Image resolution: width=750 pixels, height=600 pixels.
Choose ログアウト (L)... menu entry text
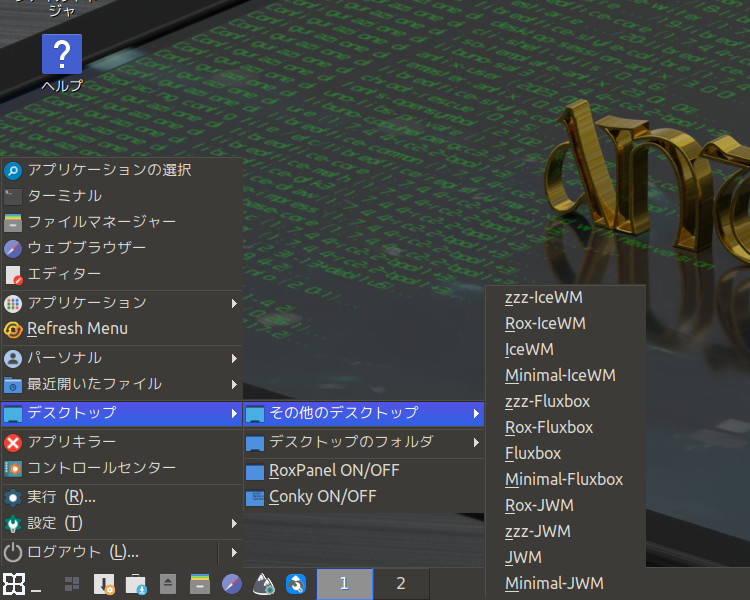coord(83,553)
